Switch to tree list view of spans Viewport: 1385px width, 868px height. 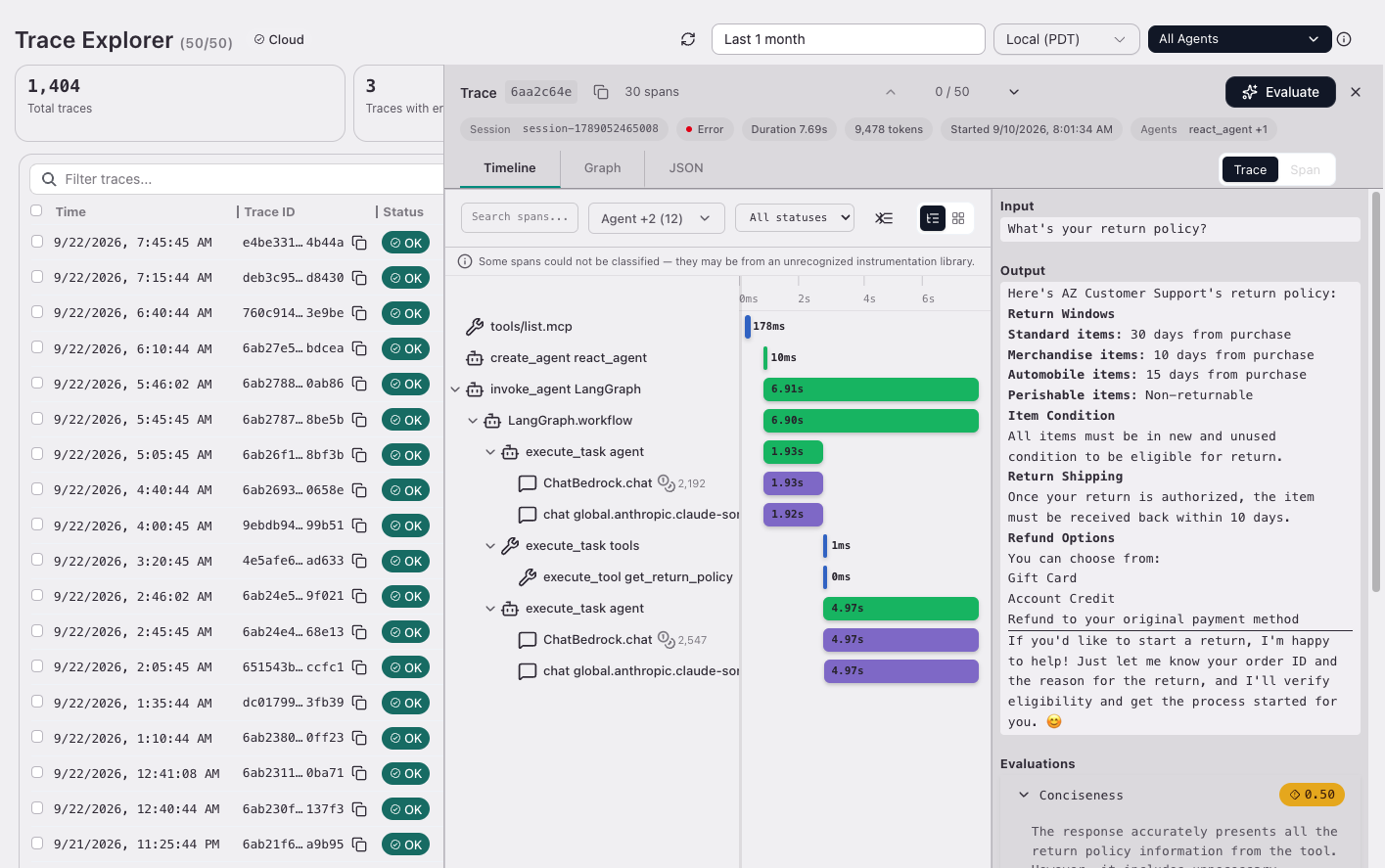click(x=933, y=218)
